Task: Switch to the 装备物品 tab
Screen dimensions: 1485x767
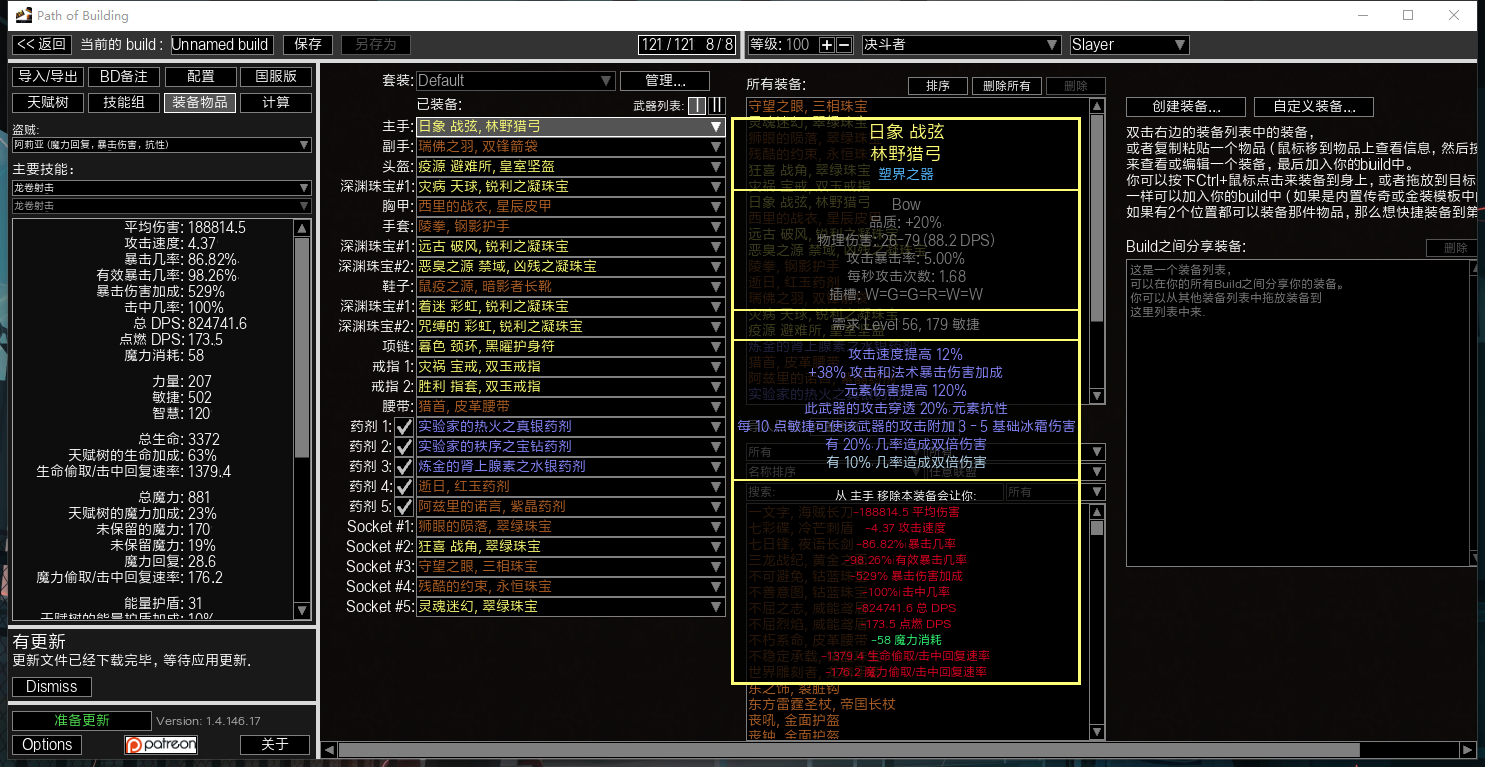Action: (x=200, y=103)
